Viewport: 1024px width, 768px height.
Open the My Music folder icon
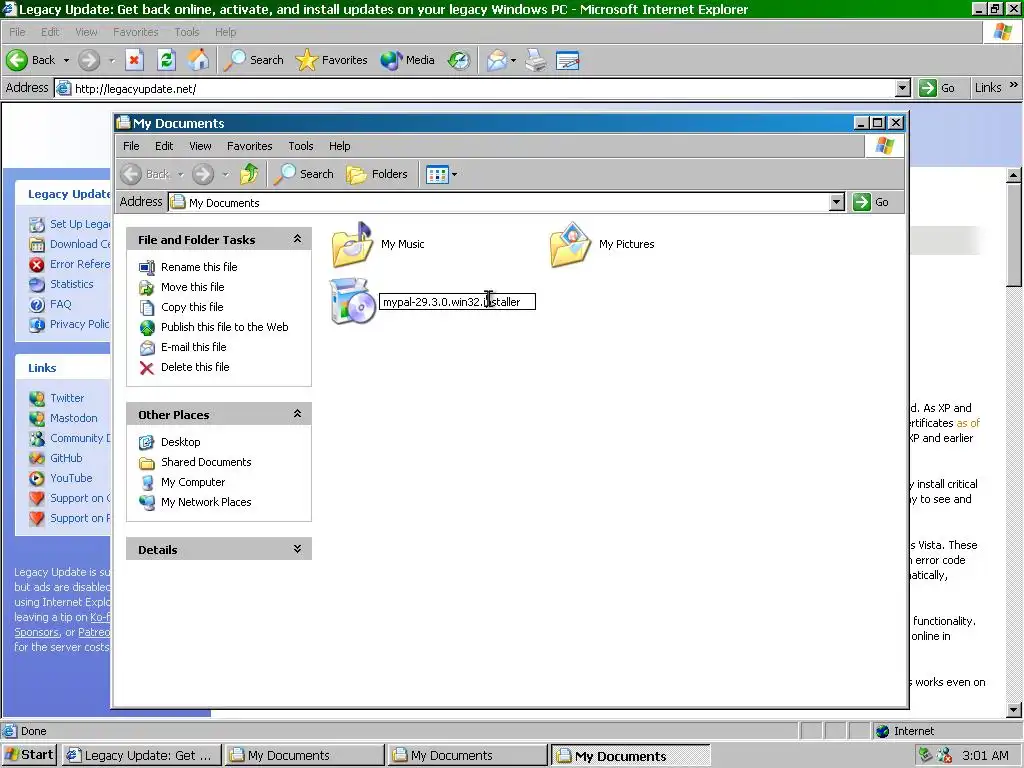[x=353, y=244]
